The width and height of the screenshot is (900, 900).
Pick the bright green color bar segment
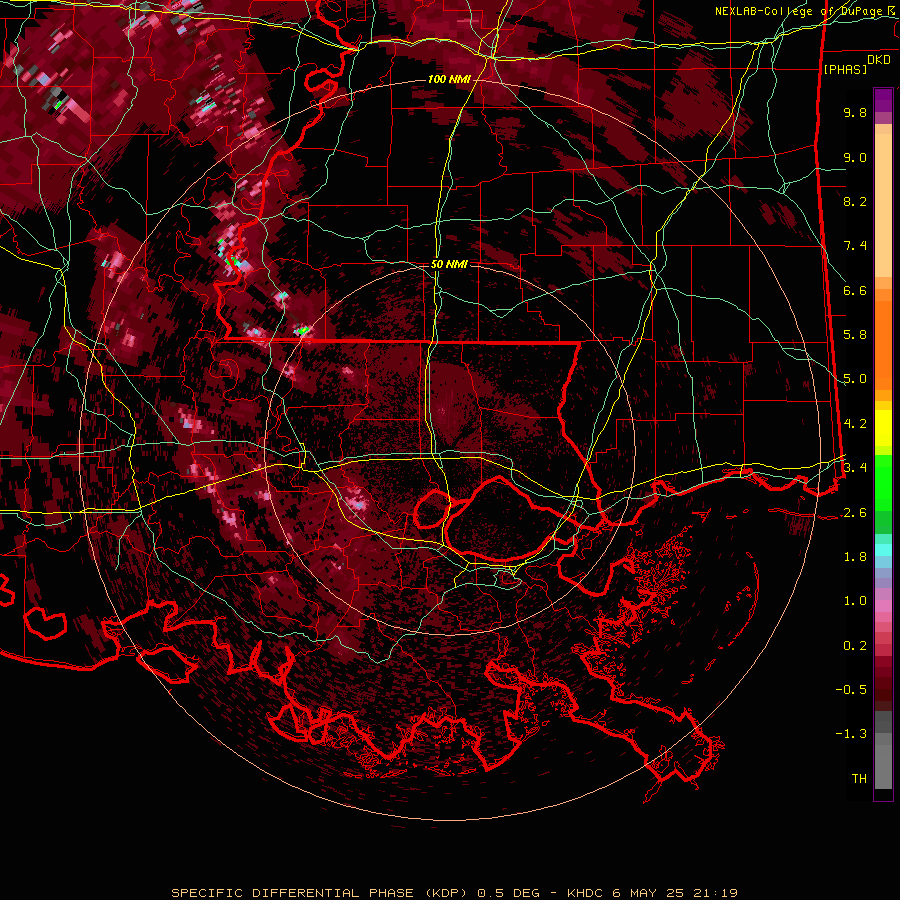coord(883,482)
